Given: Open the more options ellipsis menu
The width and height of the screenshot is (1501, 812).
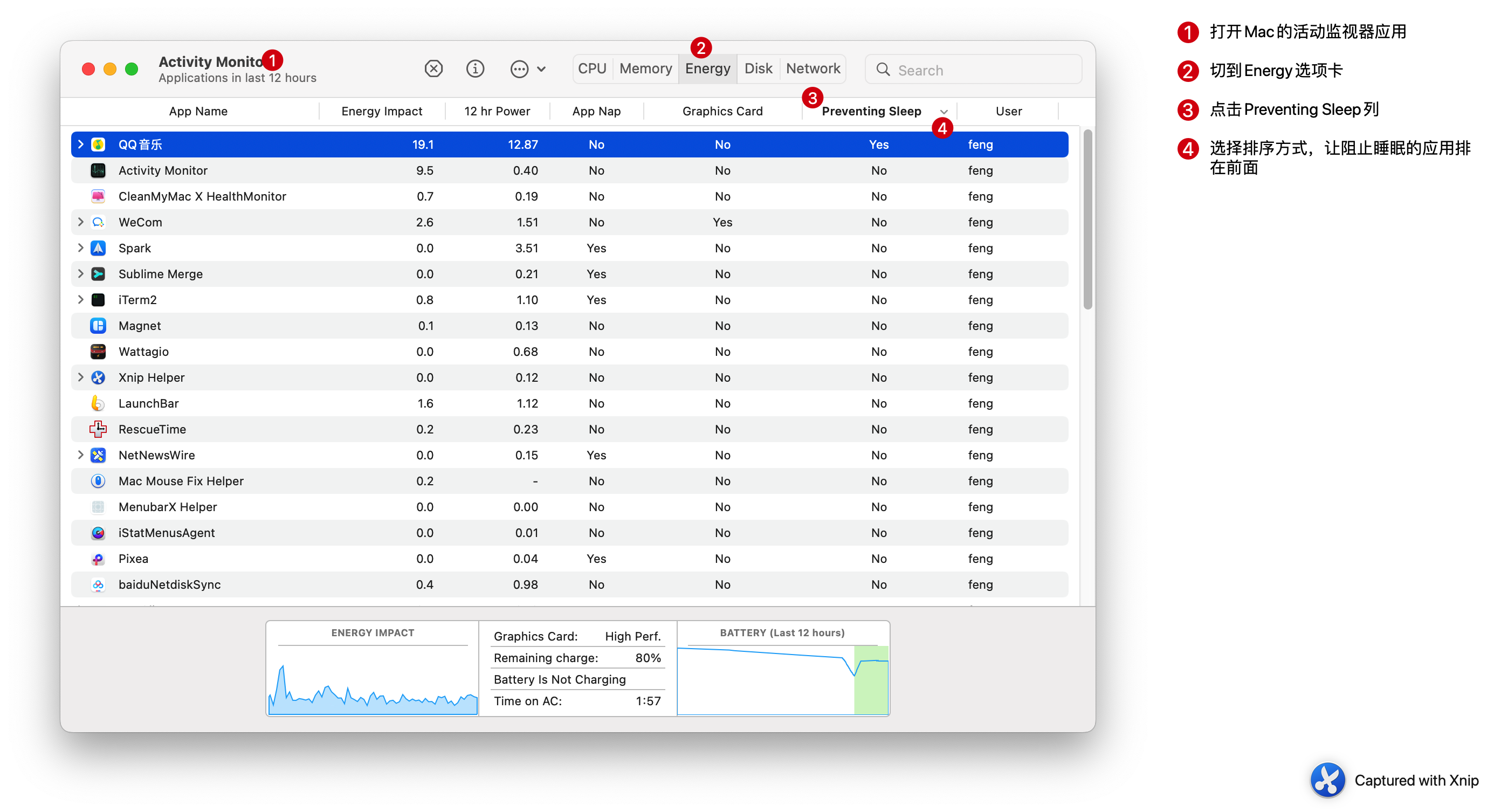Looking at the screenshot, I should click(527, 69).
